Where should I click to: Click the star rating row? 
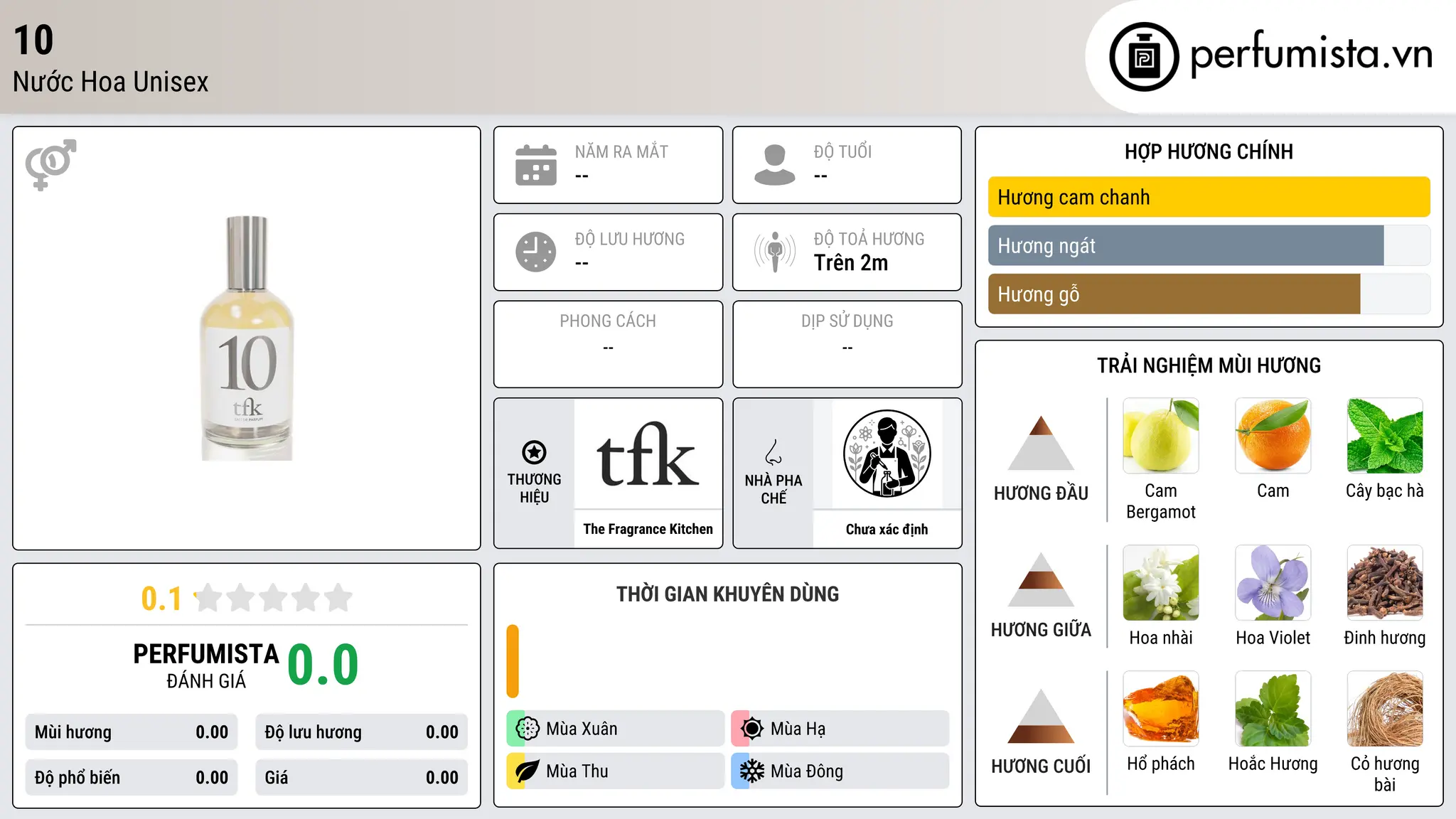point(273,598)
